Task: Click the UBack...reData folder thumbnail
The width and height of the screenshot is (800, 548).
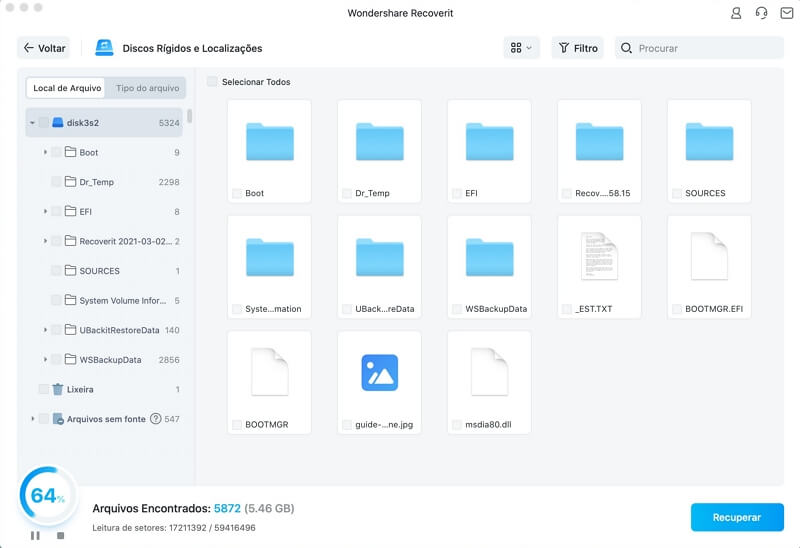Action: (380, 257)
